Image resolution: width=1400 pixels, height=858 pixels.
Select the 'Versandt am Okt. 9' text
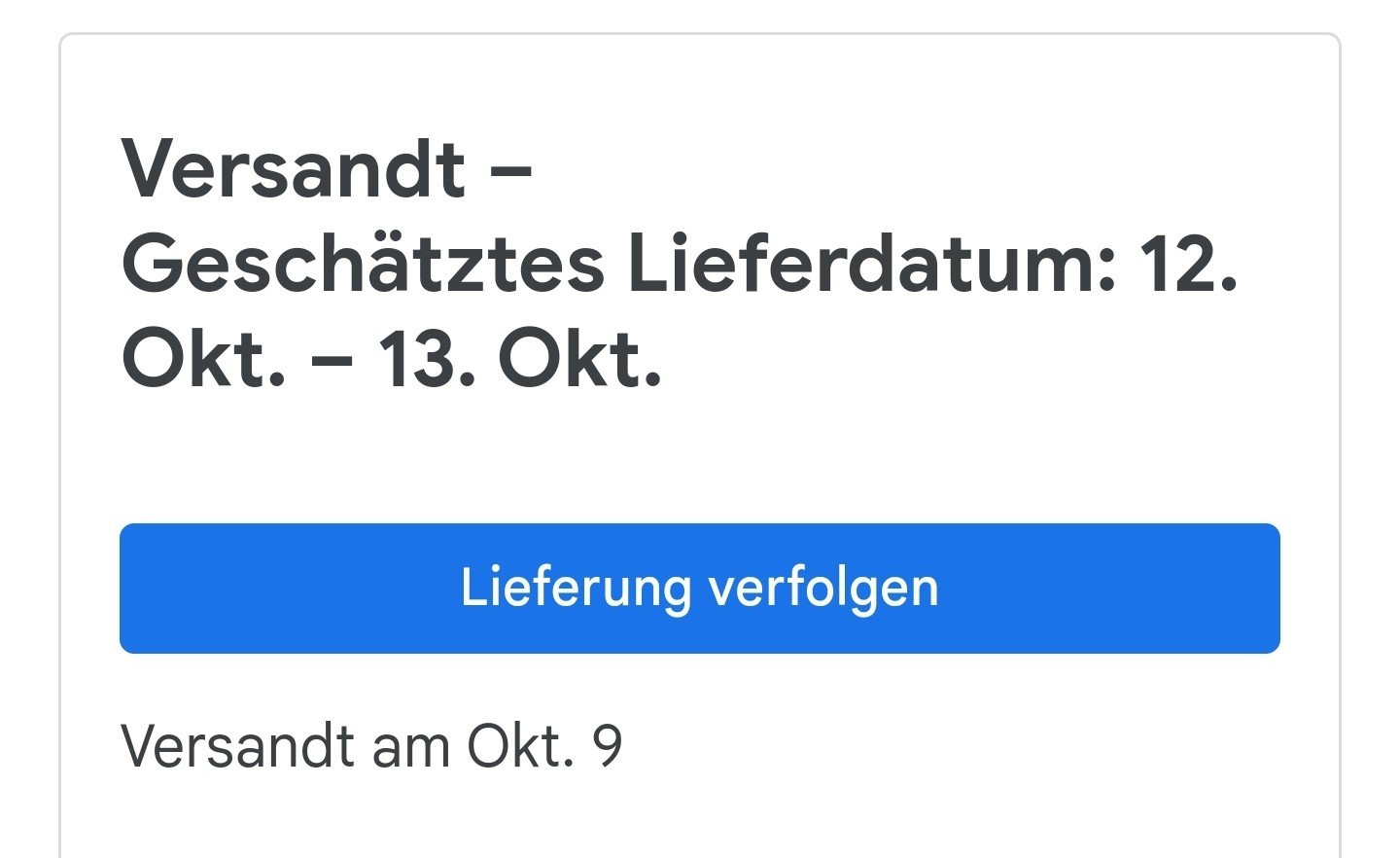click(x=371, y=746)
